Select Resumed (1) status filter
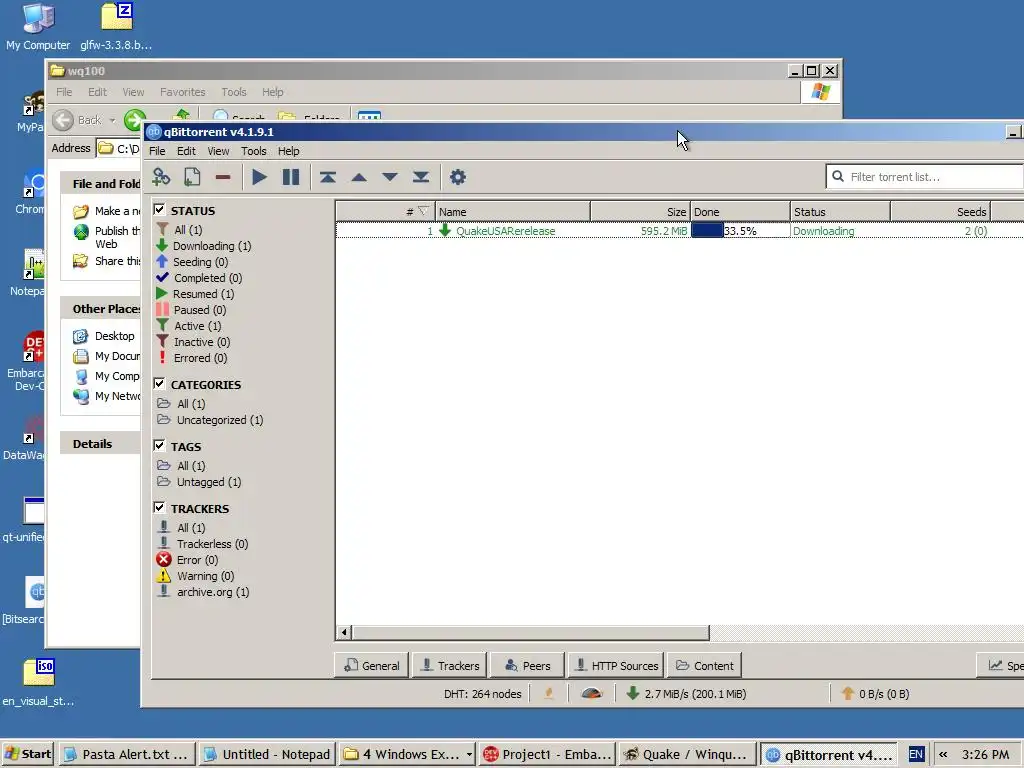Screen dimensions: 1024x768 pyautogui.click(x=195, y=294)
